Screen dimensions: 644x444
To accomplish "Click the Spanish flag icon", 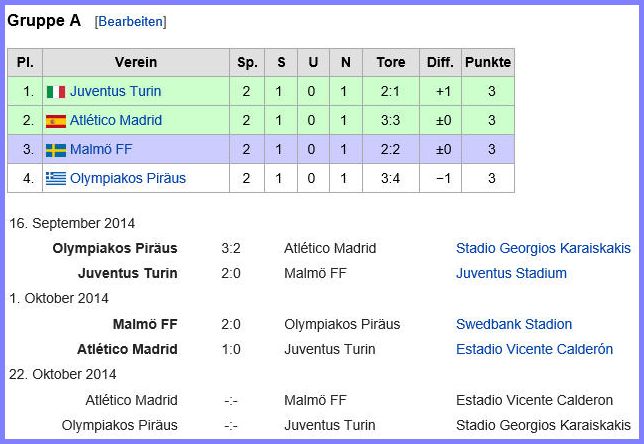I will (x=56, y=121).
